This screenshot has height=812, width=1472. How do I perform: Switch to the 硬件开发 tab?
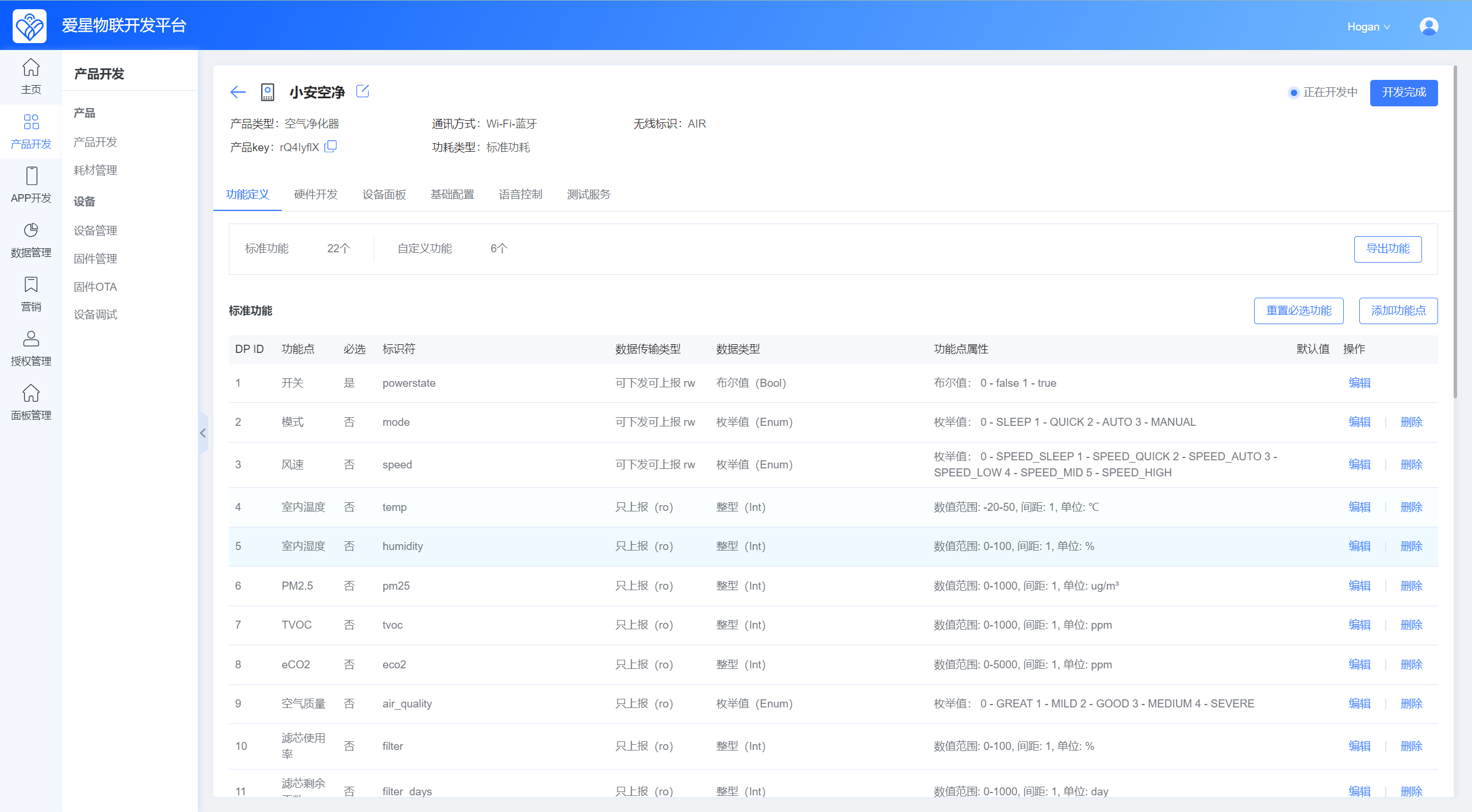pos(316,194)
